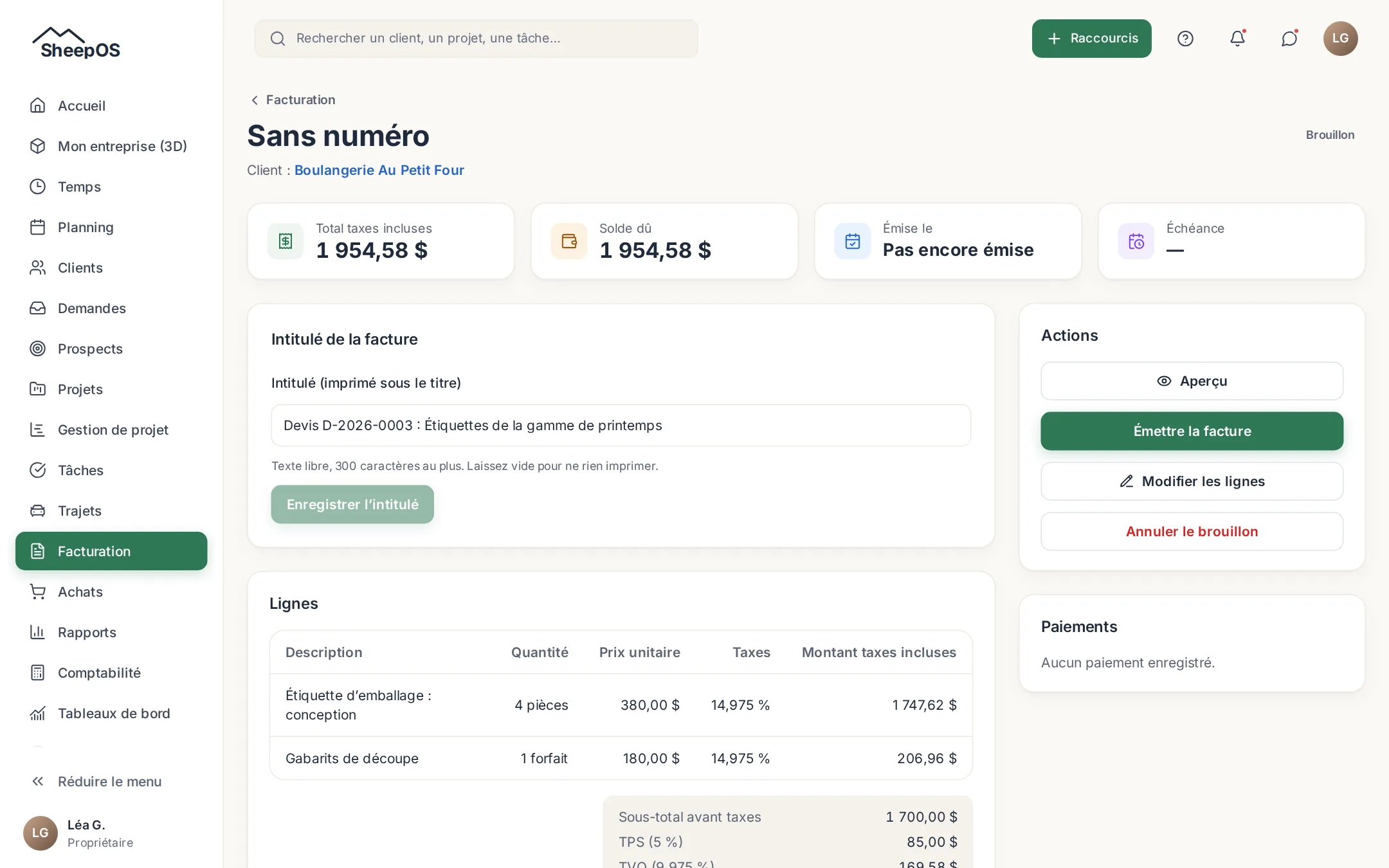Click the 'Gabarits de découpe' line description
Image resolution: width=1389 pixels, height=868 pixels.
[352, 759]
